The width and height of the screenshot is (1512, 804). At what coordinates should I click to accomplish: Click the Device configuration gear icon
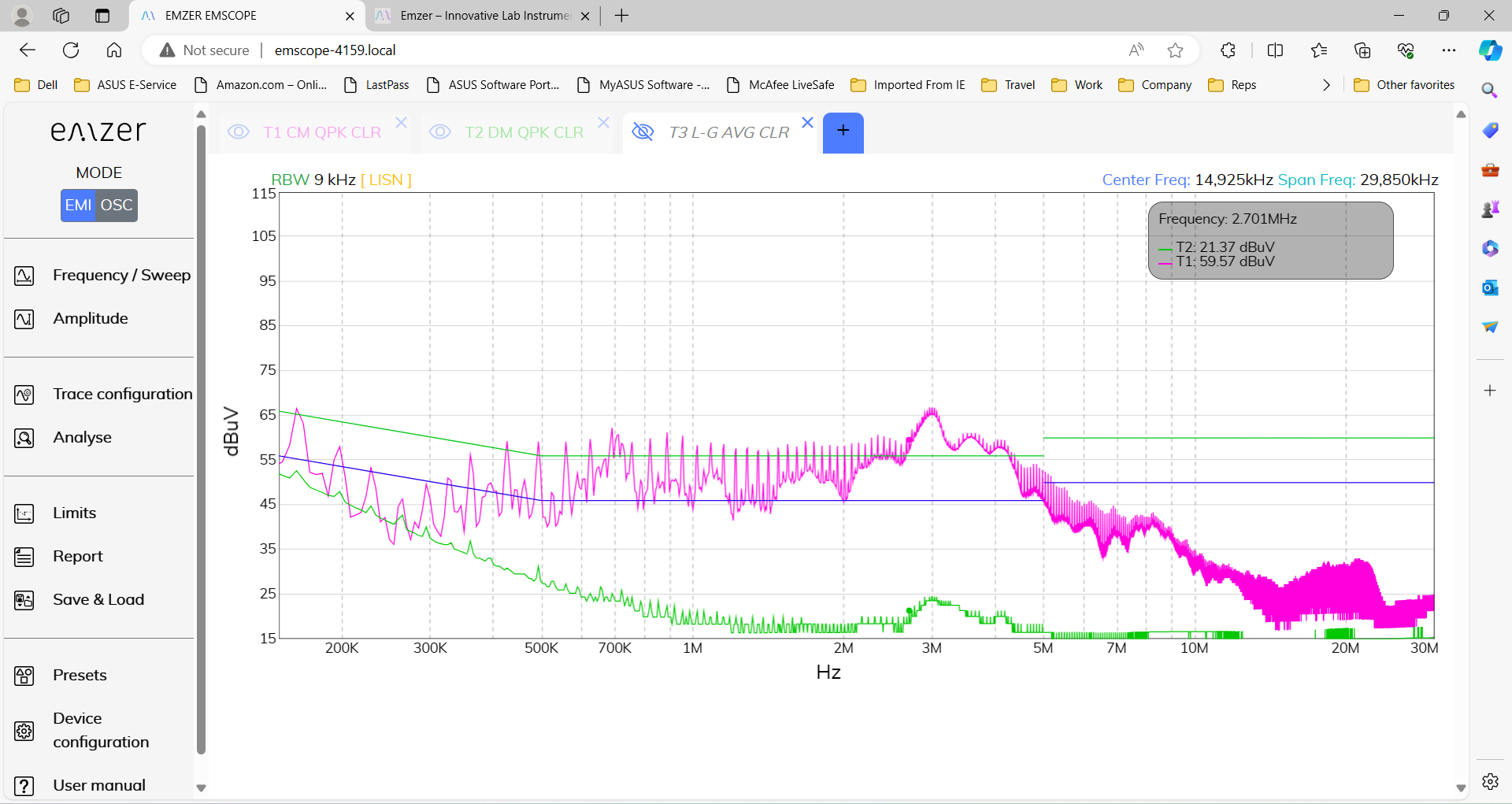coord(24,731)
